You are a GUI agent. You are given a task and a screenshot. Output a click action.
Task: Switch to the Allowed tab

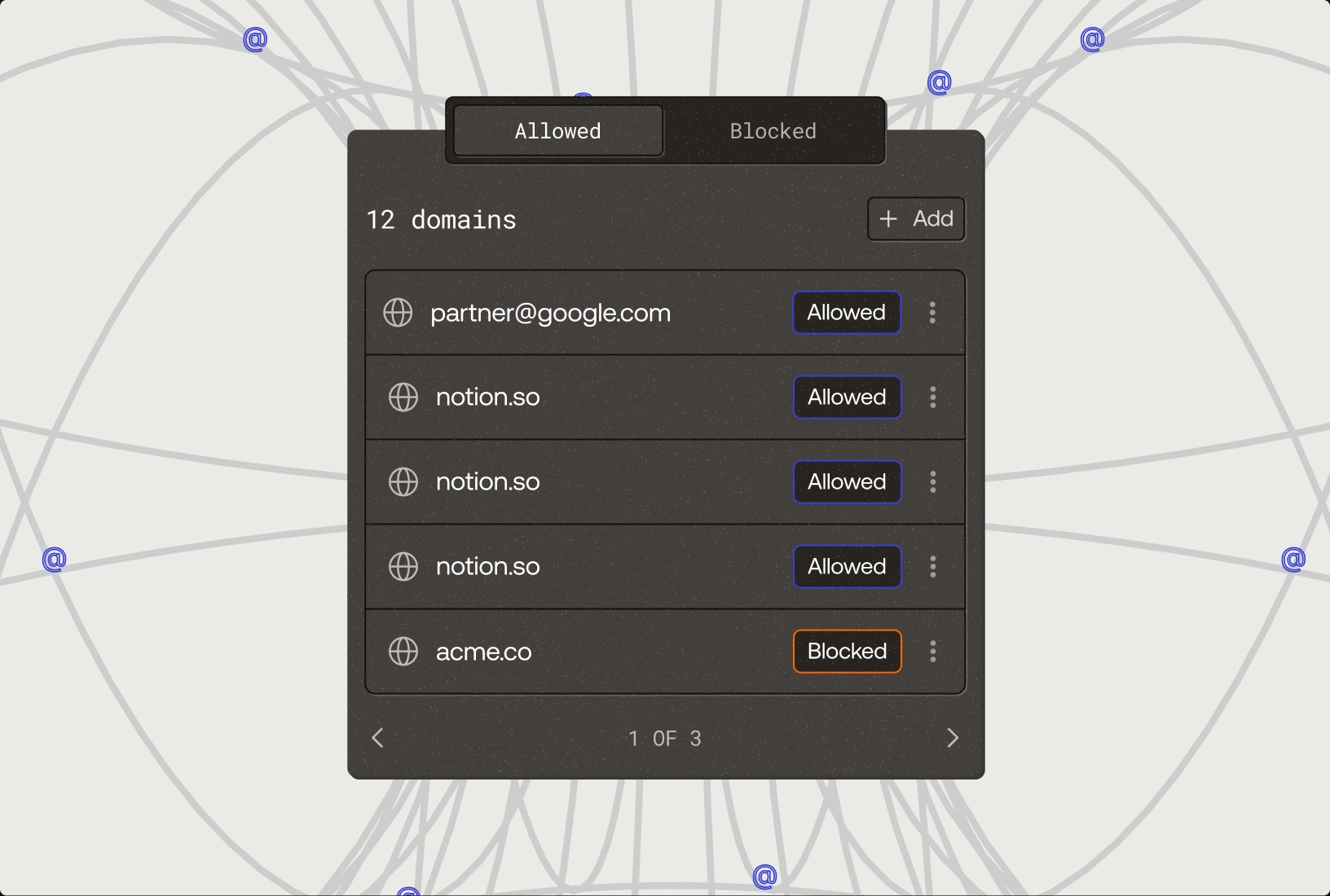558,130
